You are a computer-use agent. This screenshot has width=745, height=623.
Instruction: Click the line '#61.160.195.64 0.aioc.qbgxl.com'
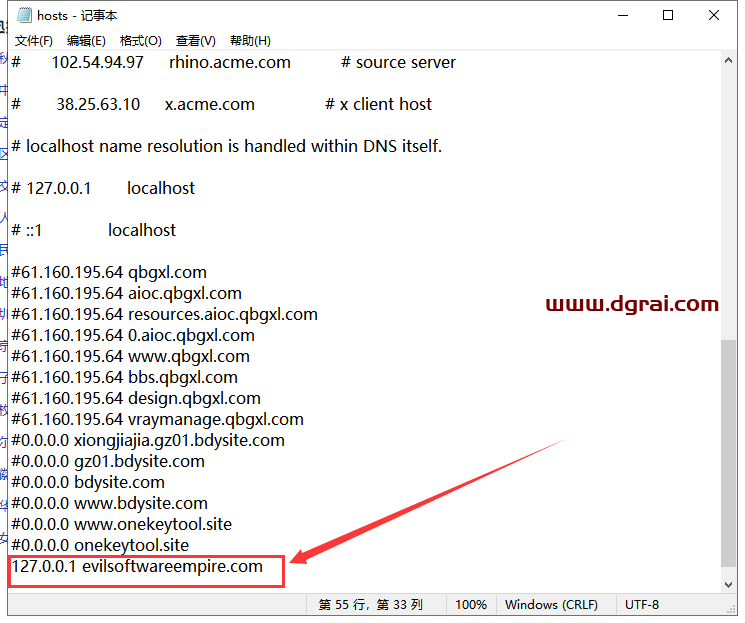[133, 335]
